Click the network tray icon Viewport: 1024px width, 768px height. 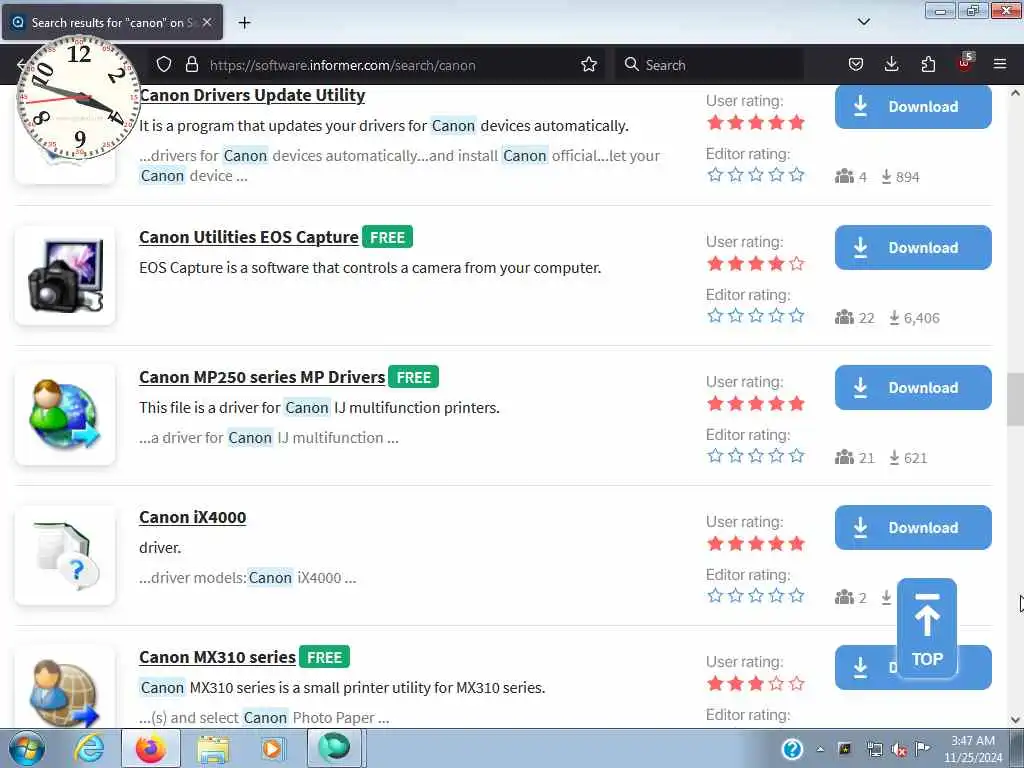[x=874, y=750]
